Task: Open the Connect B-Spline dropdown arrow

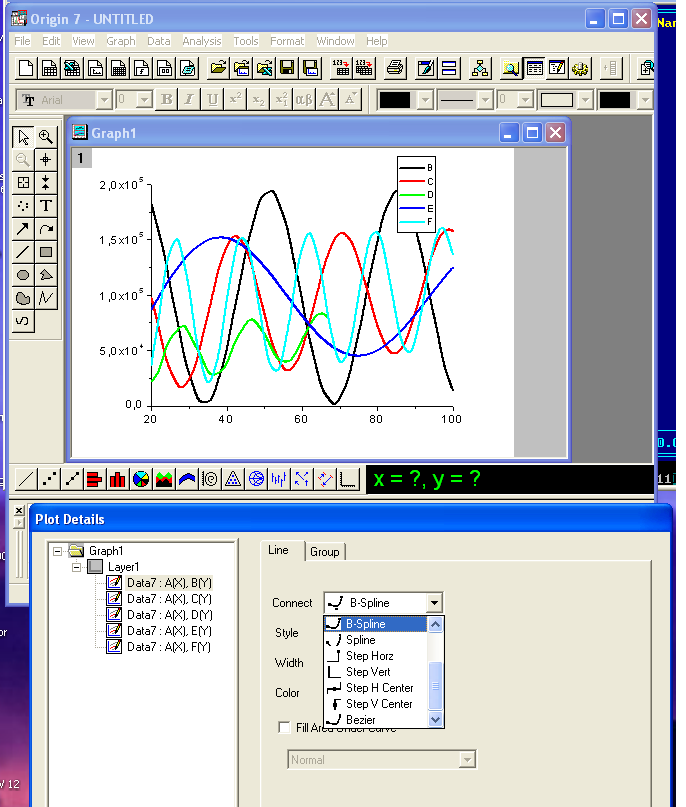Action: pos(434,603)
